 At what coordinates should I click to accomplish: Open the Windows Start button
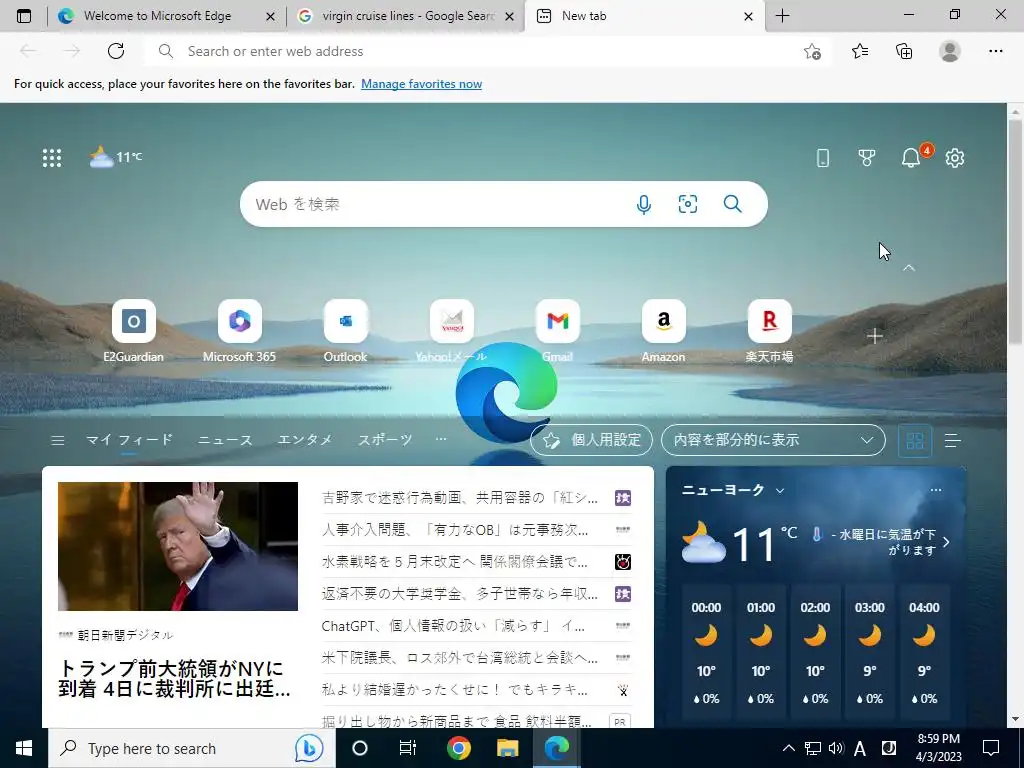click(24, 748)
